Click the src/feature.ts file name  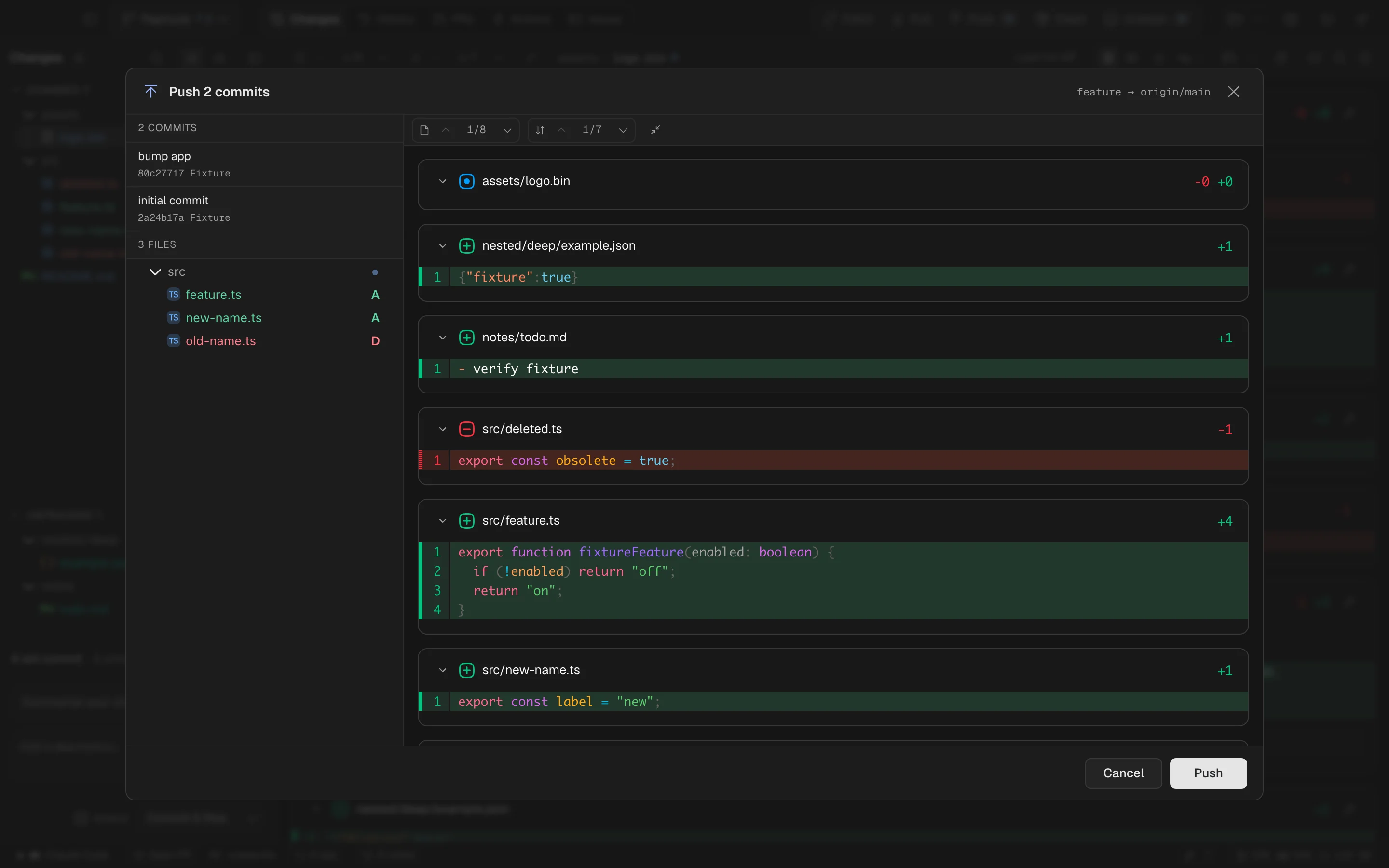tap(520, 521)
